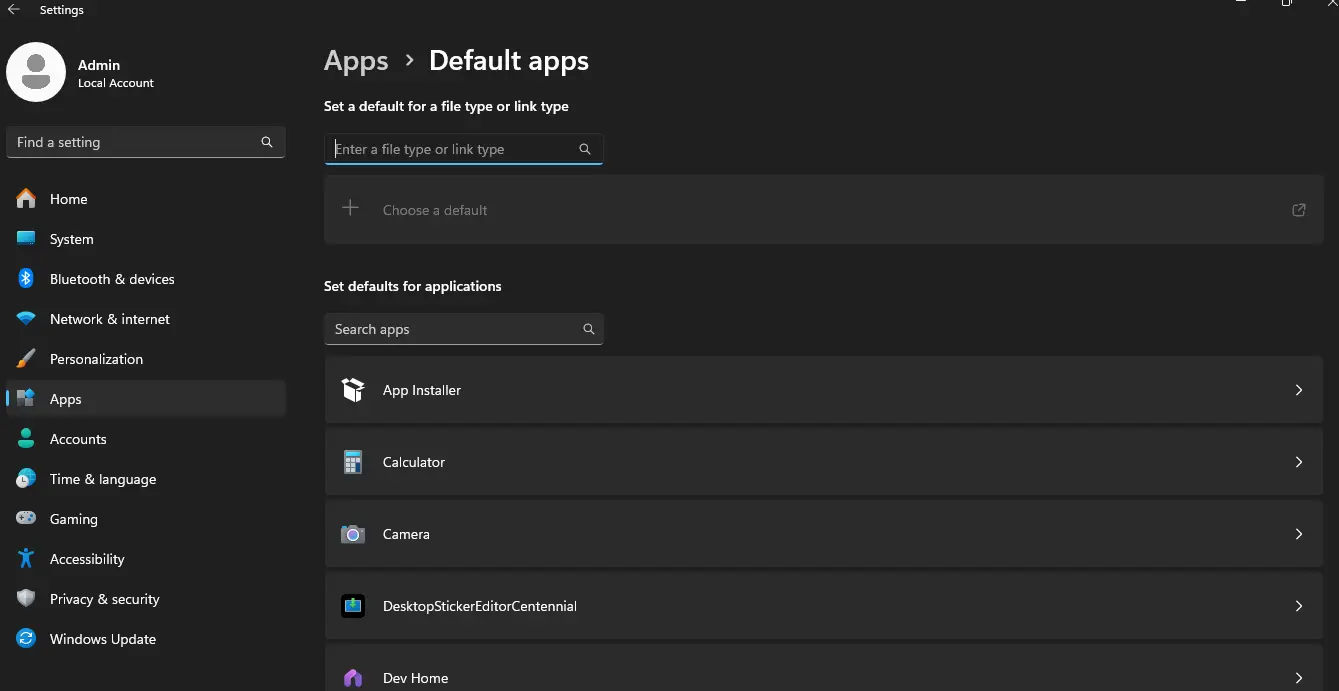Go to Privacy & security
Viewport: 1339px width, 691px height.
click(146, 599)
